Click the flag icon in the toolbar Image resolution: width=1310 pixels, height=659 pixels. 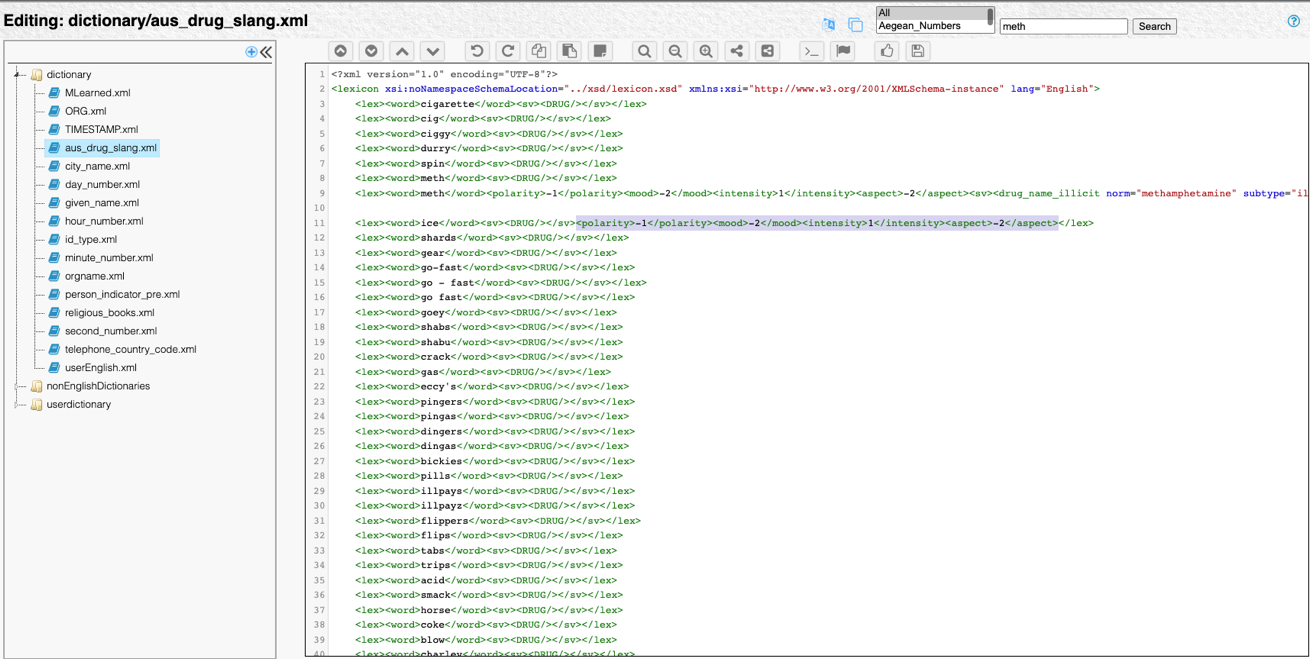[x=843, y=51]
